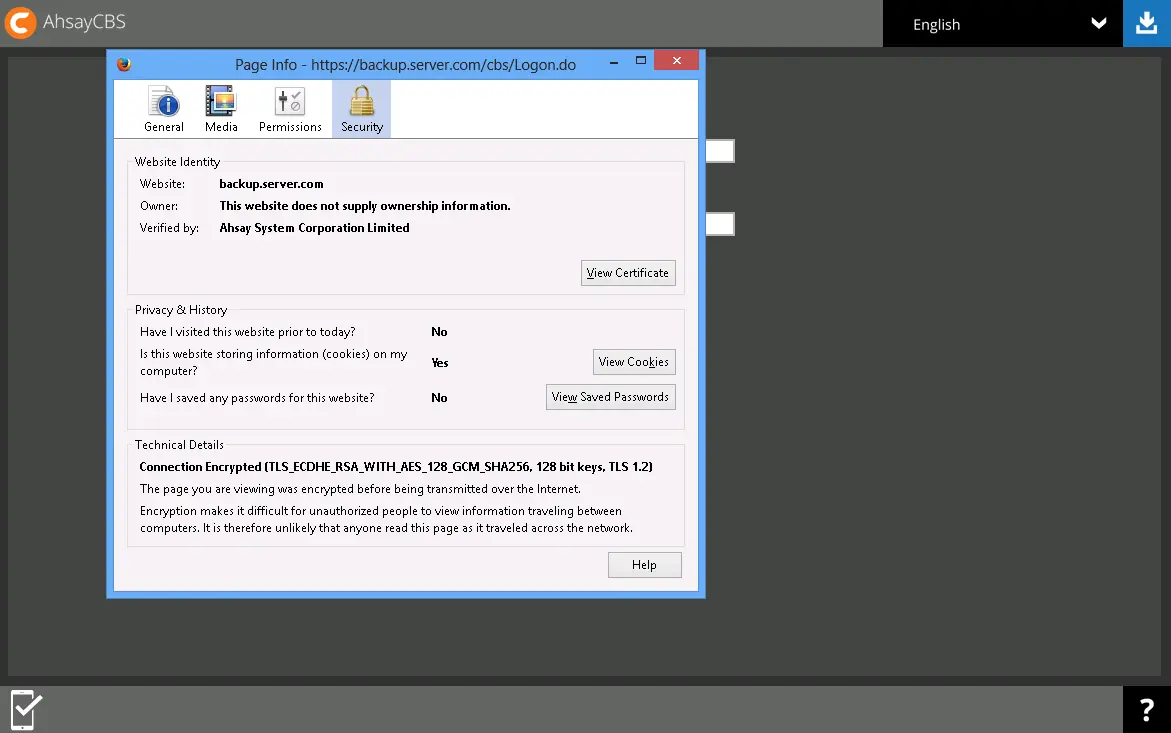Viewport: 1171px width, 733px height.
Task: Open the question mark help icon
Action: click(1146, 709)
